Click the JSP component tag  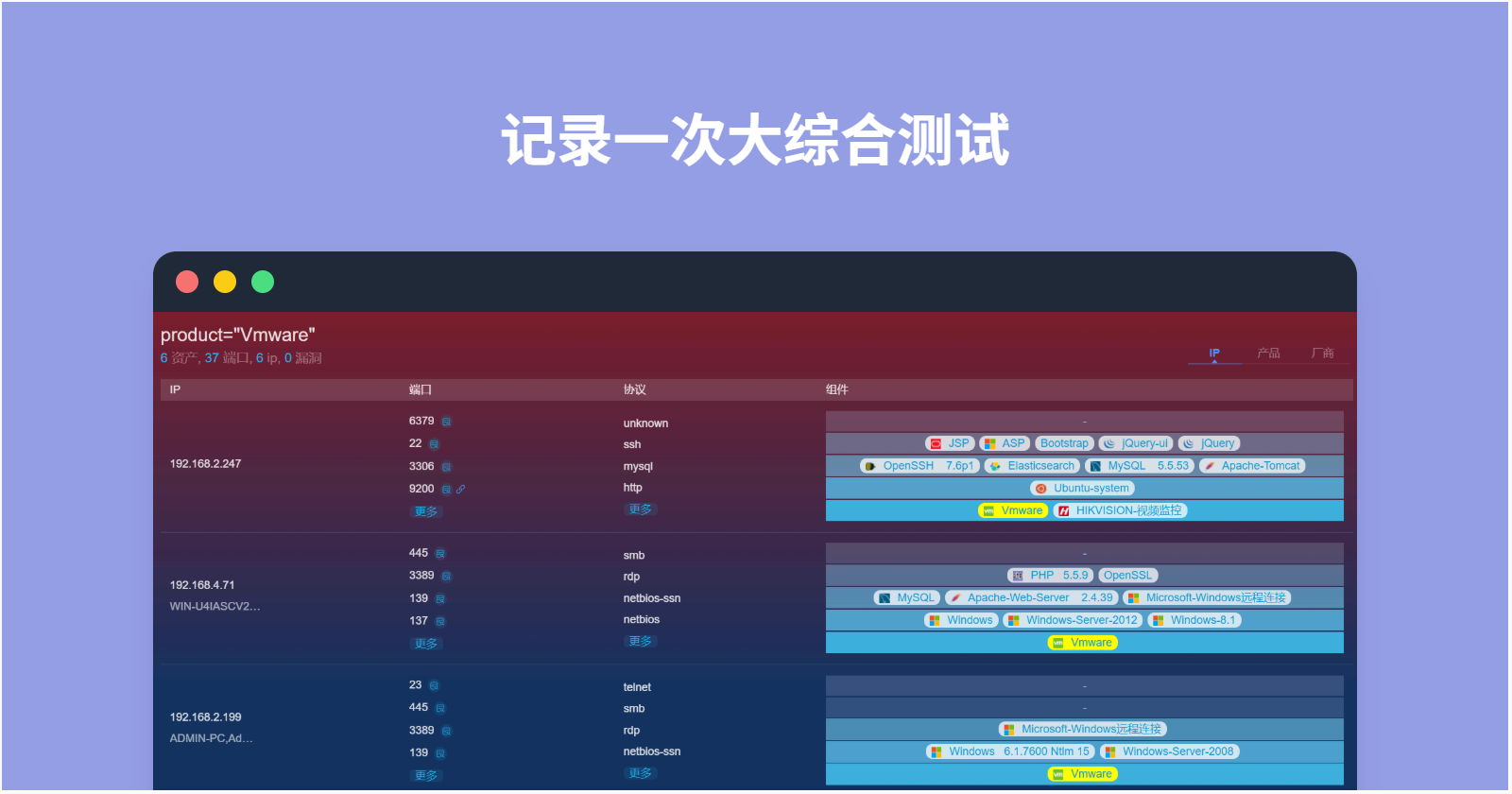tap(950, 443)
